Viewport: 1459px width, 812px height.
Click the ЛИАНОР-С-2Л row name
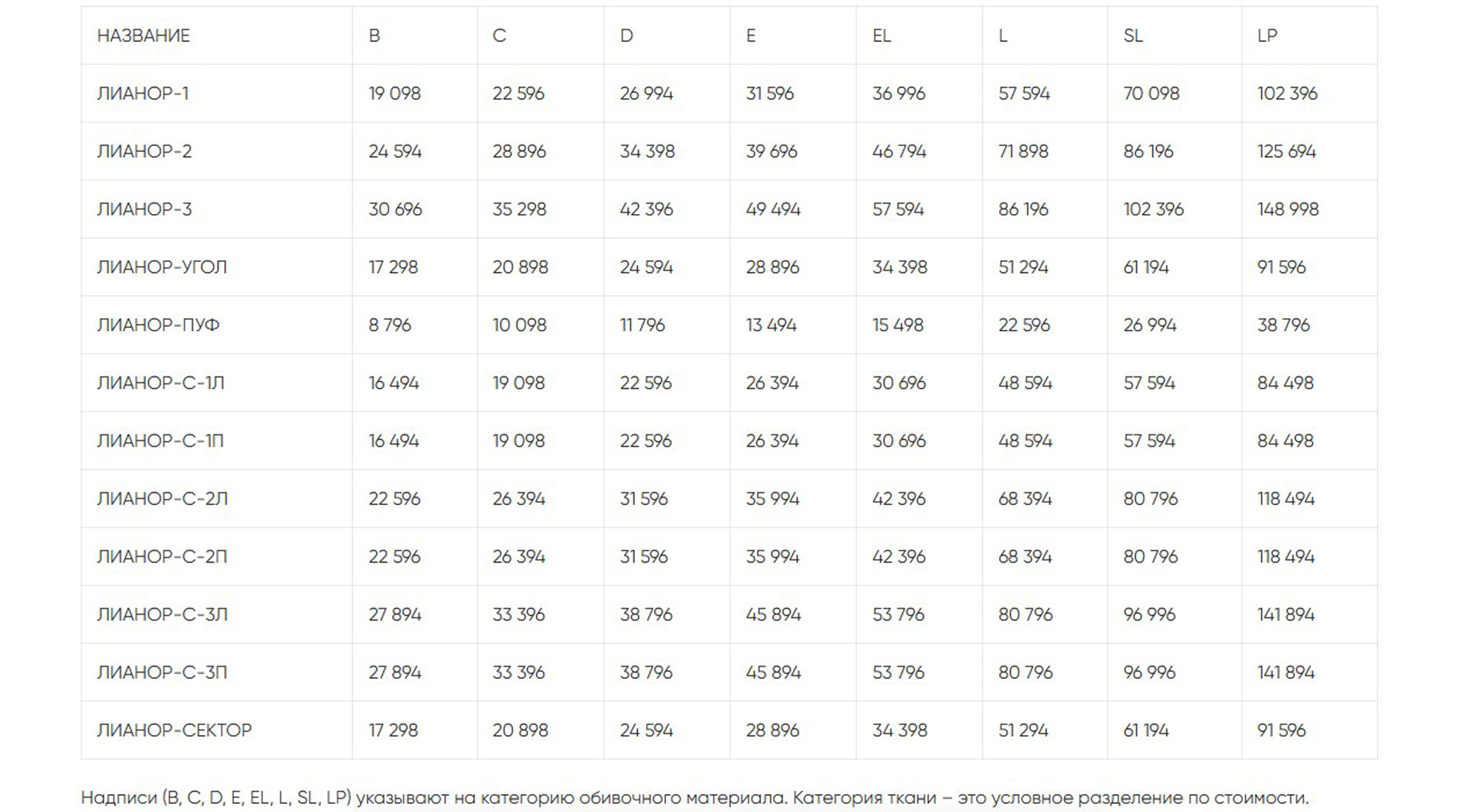click(162, 499)
